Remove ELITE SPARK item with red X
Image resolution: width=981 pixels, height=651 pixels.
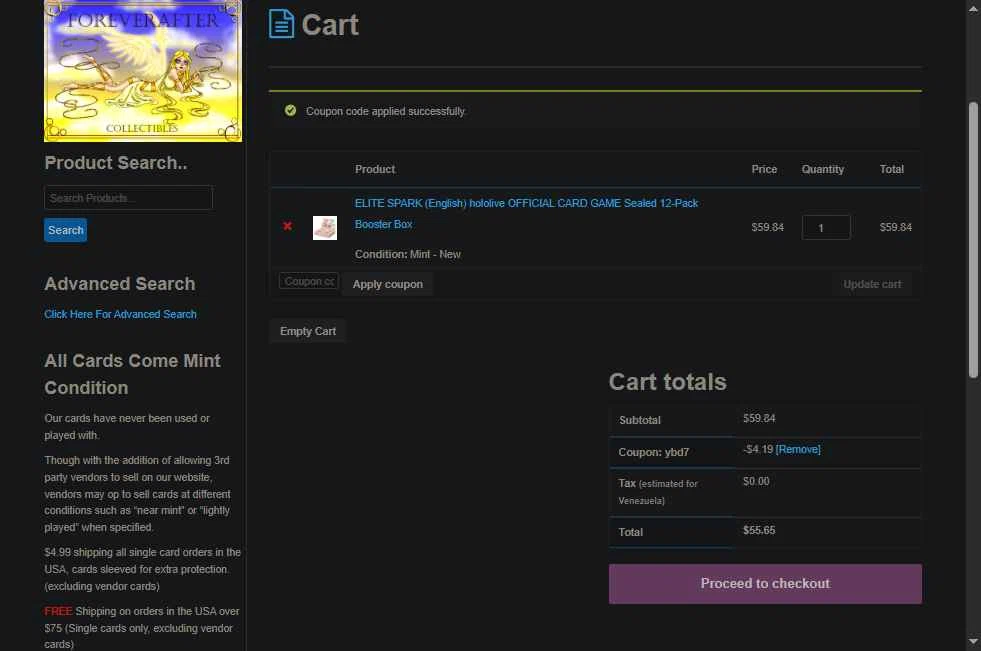(x=287, y=226)
